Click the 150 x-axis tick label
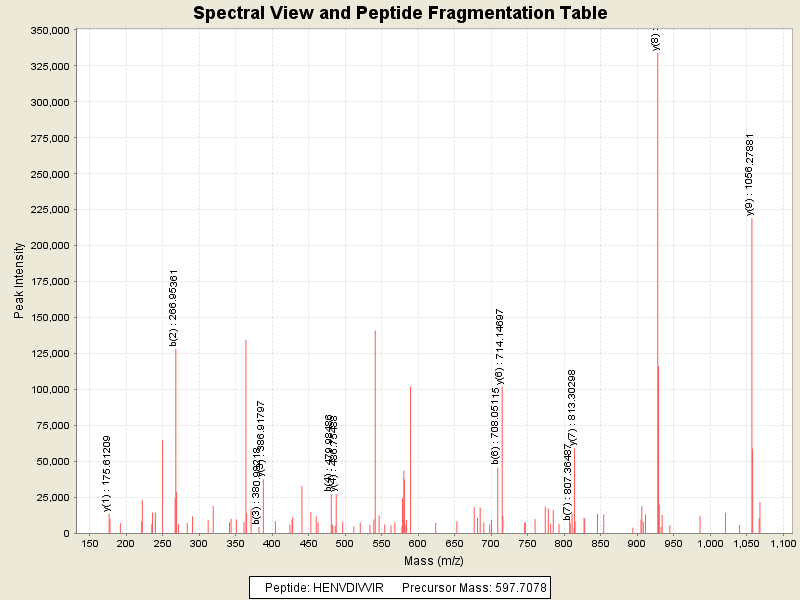This screenshot has width=800, height=600. click(89, 543)
